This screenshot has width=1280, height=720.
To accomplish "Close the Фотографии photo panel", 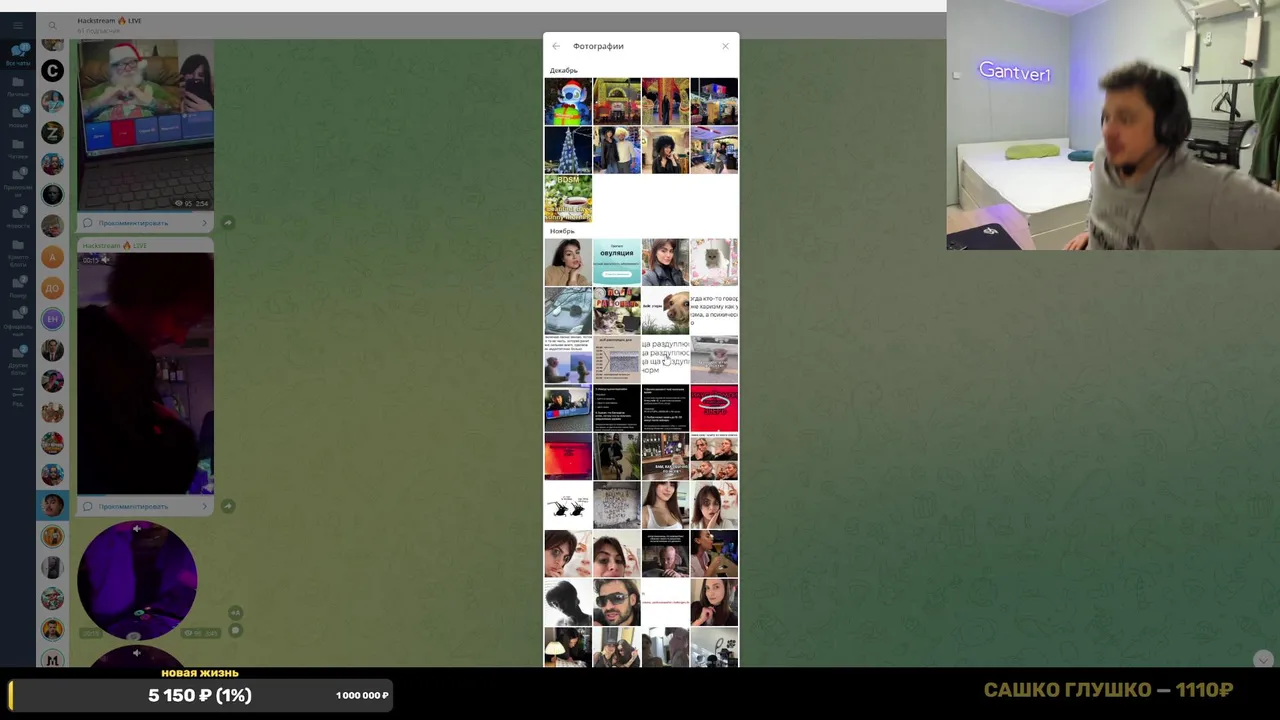I will (725, 46).
